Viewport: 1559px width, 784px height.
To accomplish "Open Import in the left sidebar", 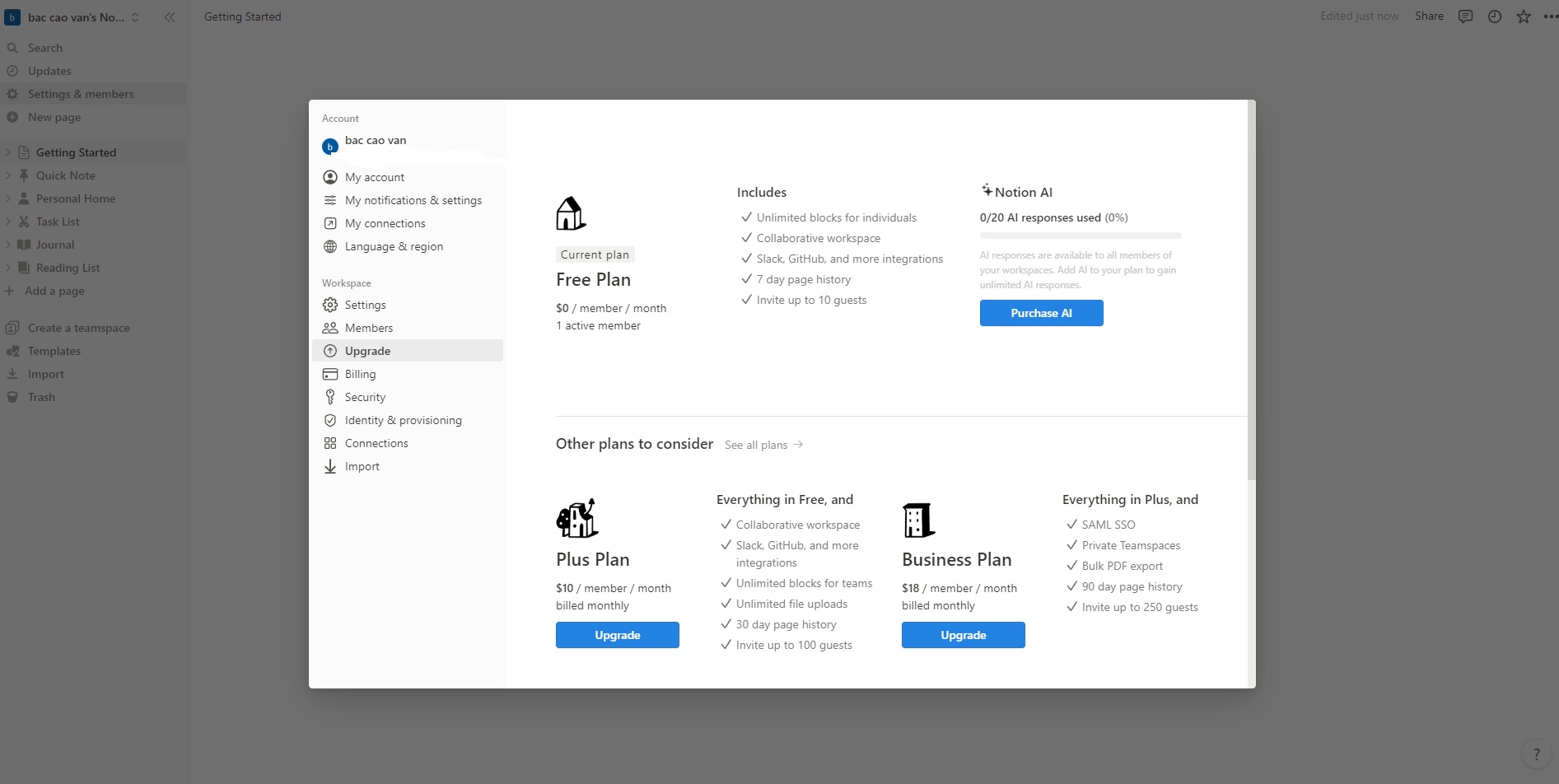I will click(x=93, y=374).
